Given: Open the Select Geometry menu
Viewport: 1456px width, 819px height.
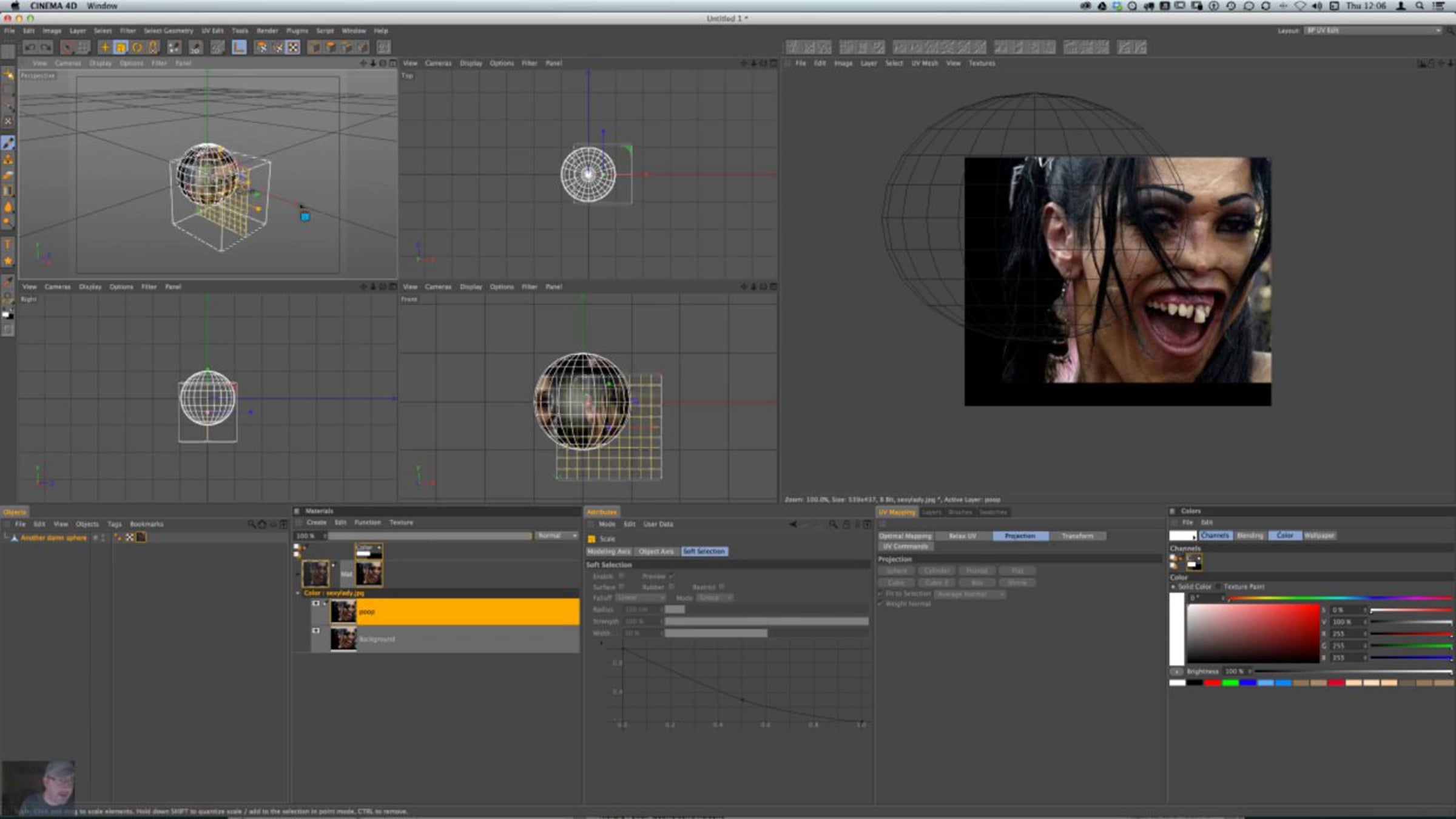Looking at the screenshot, I should pyautogui.click(x=168, y=31).
